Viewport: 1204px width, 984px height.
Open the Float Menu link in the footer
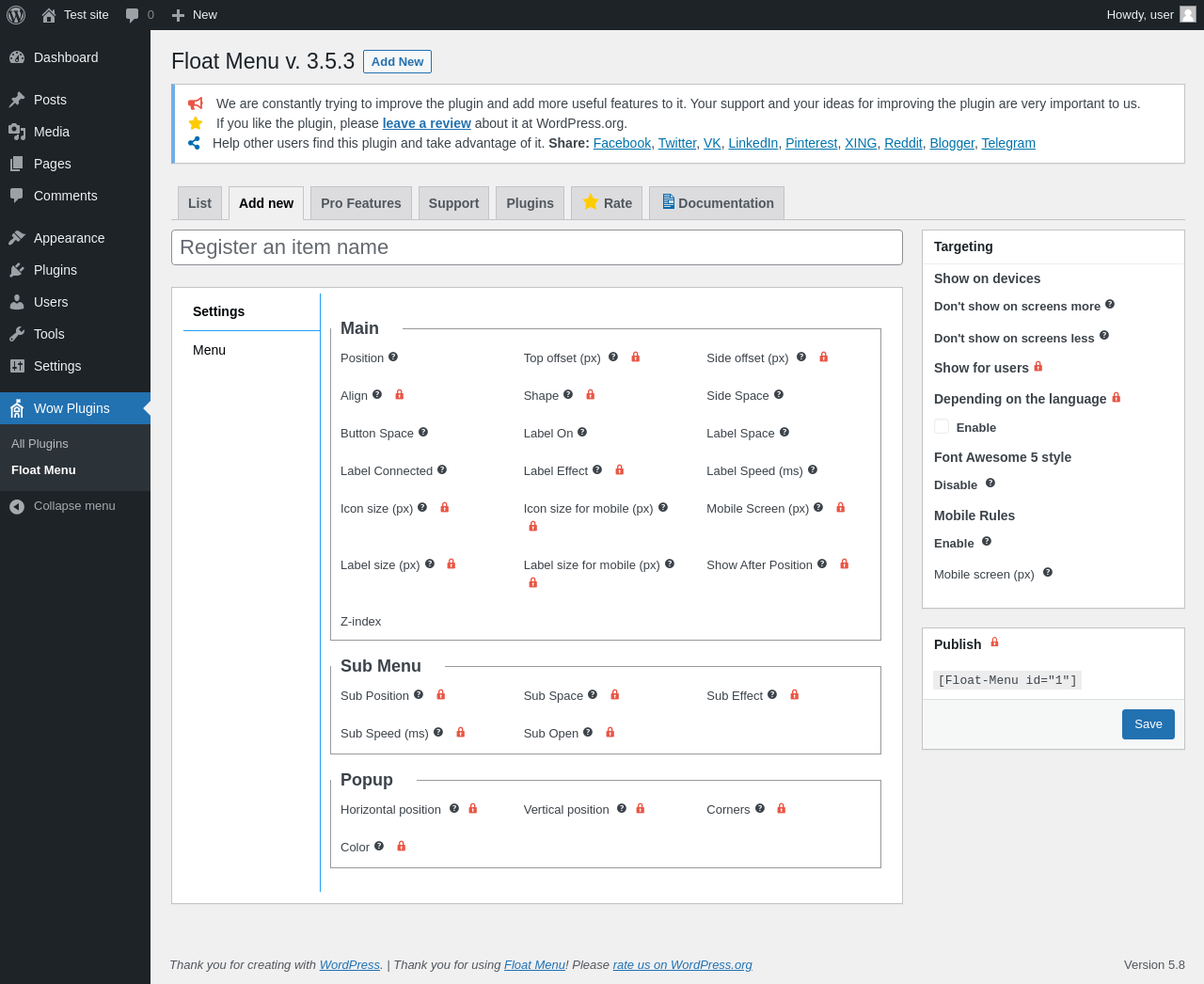click(x=534, y=964)
